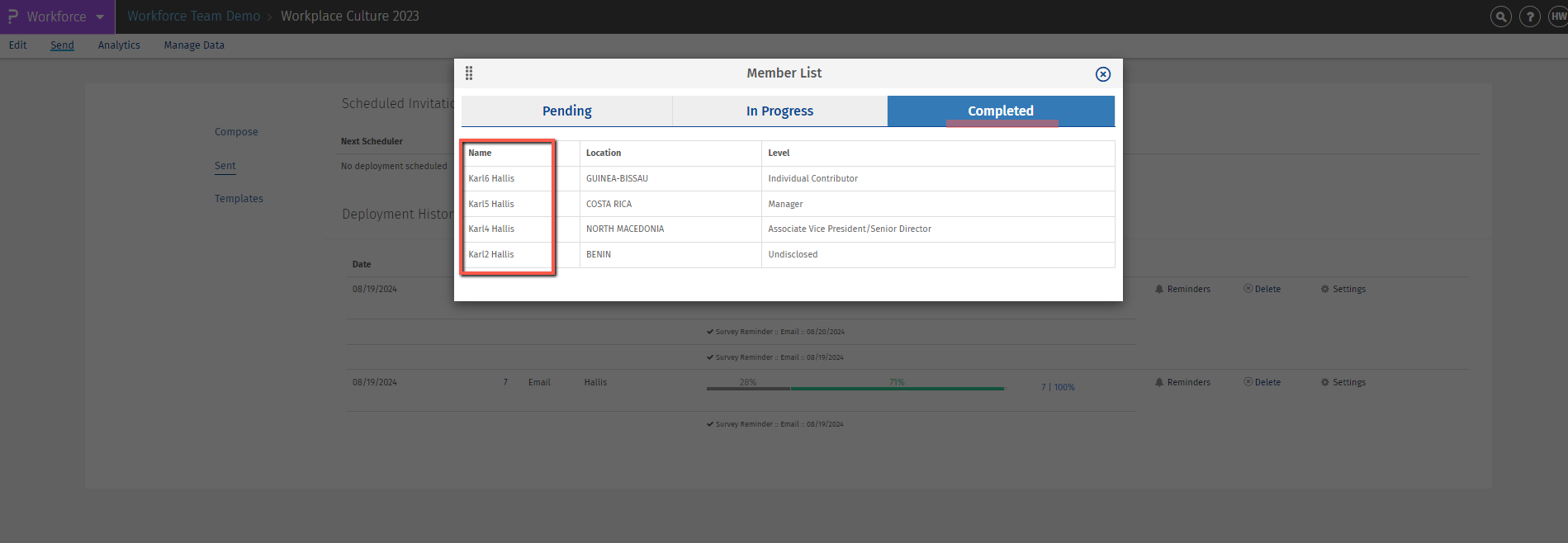The image size is (1568, 543).
Task: Open Reminders for the 7-recipient deployment
Action: tap(1182, 382)
